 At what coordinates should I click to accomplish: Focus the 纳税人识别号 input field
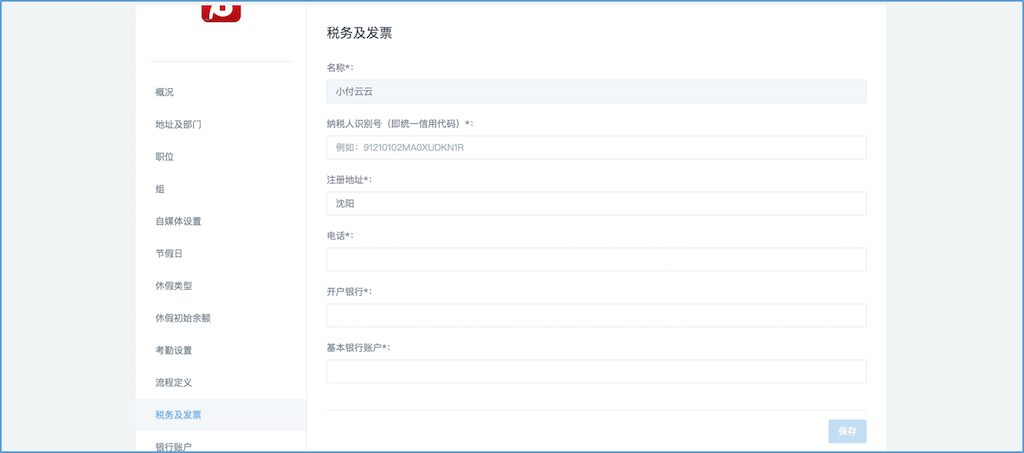596,148
